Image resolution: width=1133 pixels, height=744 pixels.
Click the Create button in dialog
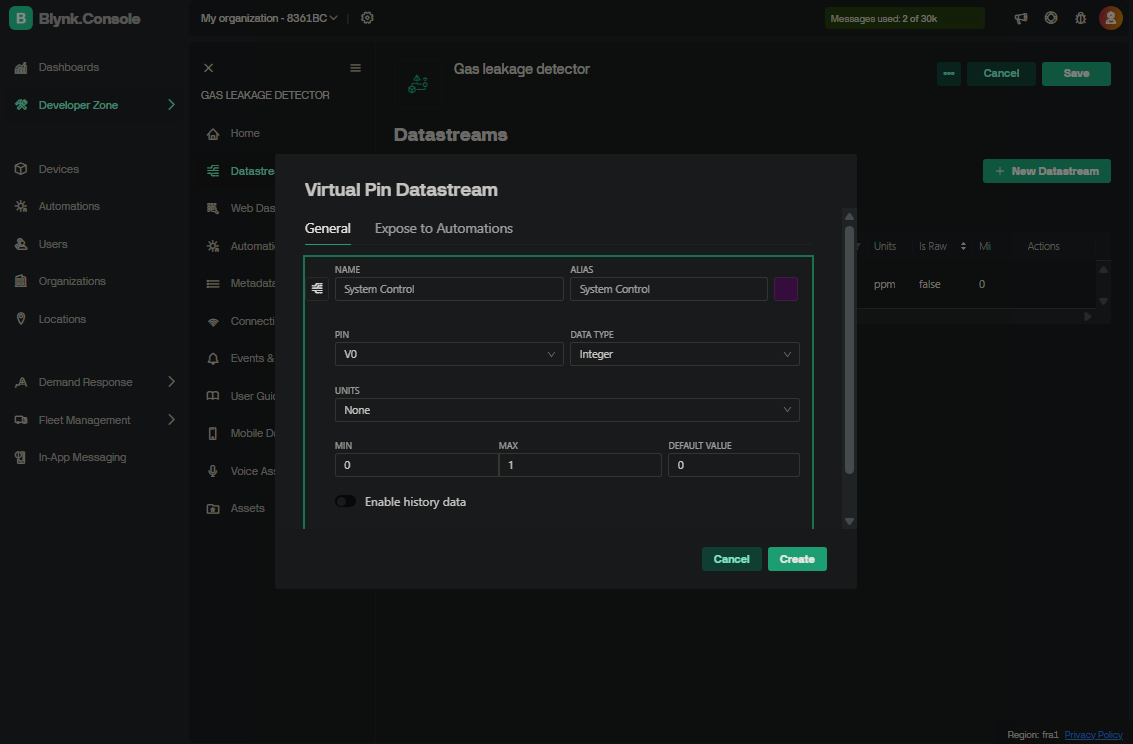(796, 559)
